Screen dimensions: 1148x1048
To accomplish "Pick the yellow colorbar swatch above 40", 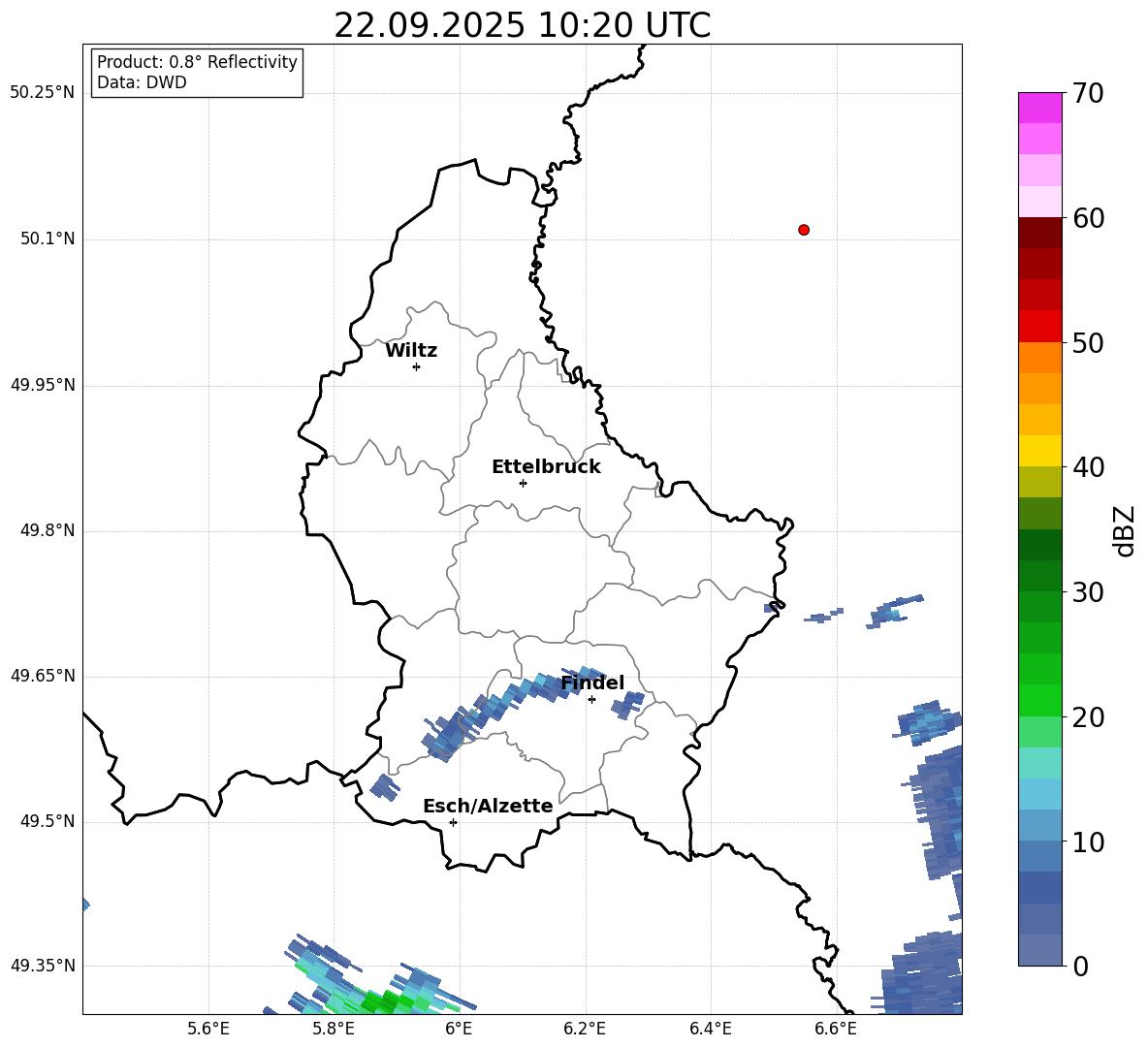I will pos(1039,451).
